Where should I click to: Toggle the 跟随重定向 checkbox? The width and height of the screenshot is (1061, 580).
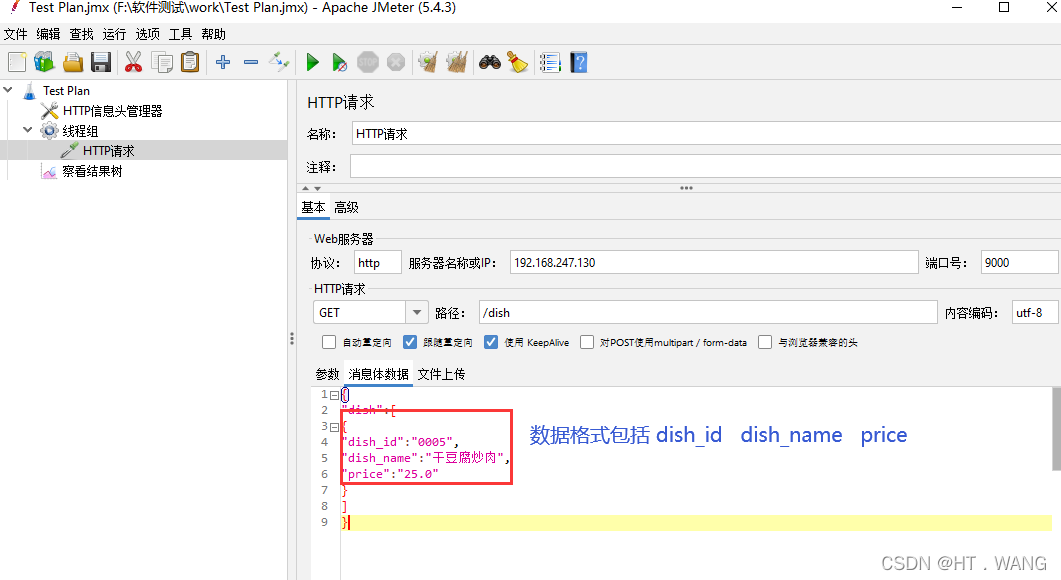pos(410,342)
